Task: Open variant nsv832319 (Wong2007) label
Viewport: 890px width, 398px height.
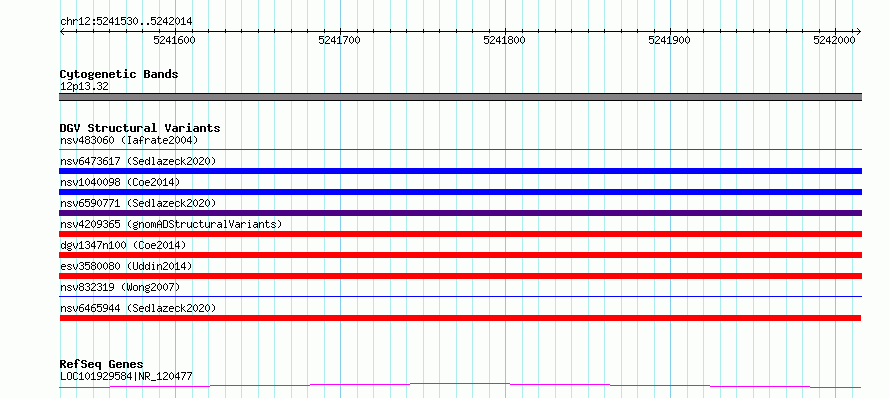Action: [x=120, y=287]
